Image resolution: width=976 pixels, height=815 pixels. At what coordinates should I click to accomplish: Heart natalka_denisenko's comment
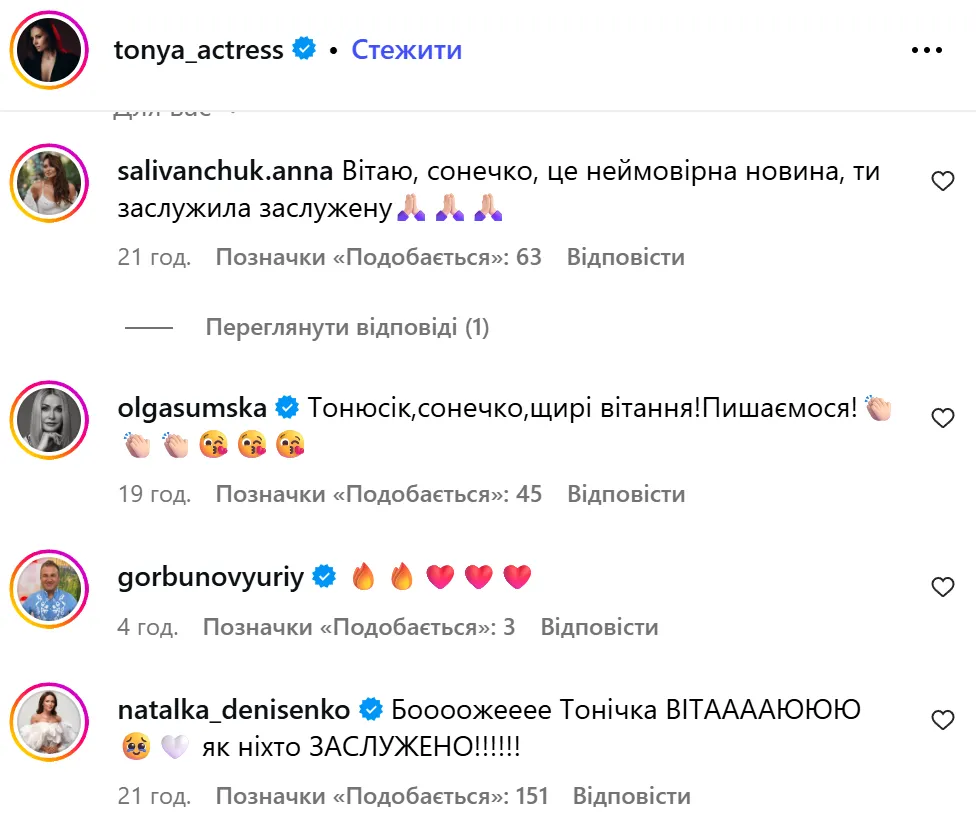click(x=942, y=720)
